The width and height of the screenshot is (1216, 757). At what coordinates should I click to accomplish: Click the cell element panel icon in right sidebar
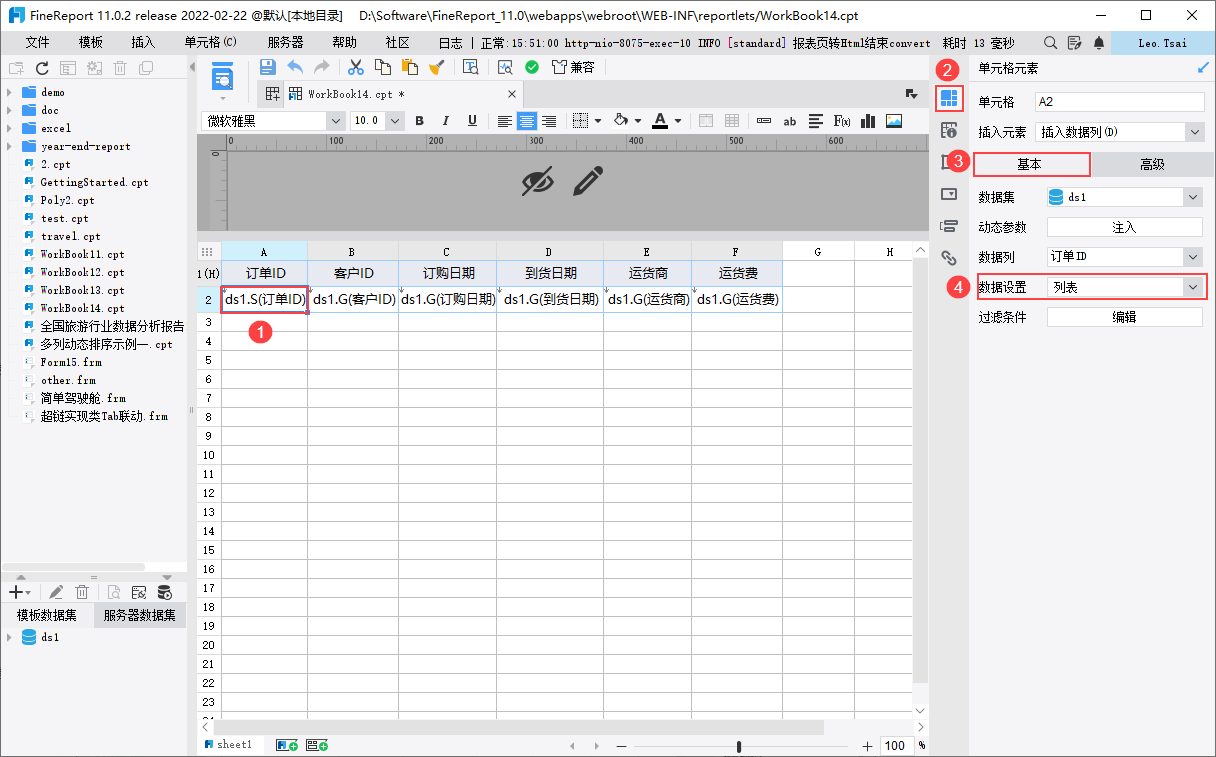pyautogui.click(x=949, y=98)
